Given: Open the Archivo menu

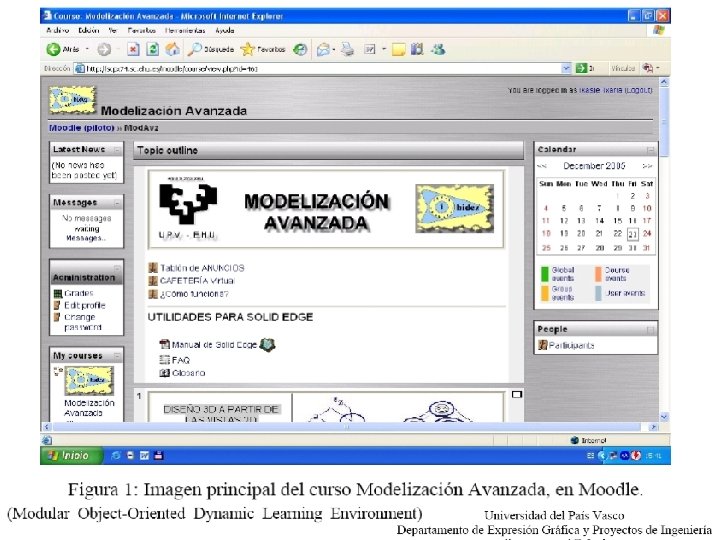Looking at the screenshot, I should pos(57,31).
